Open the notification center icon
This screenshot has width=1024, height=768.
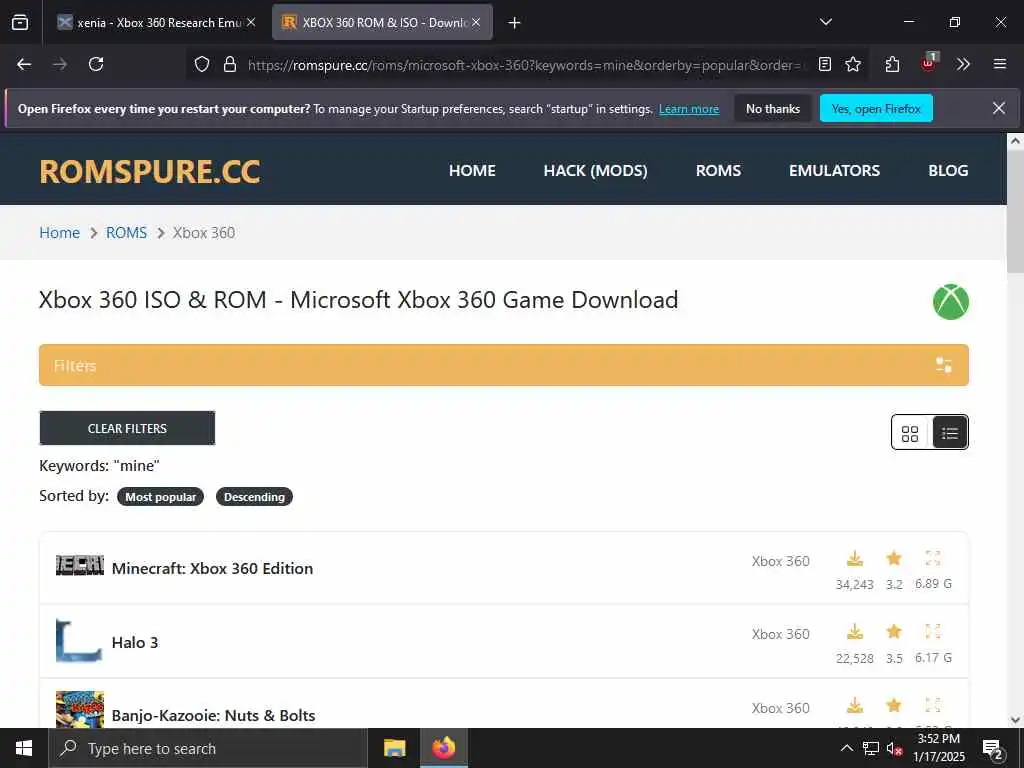coord(992,749)
